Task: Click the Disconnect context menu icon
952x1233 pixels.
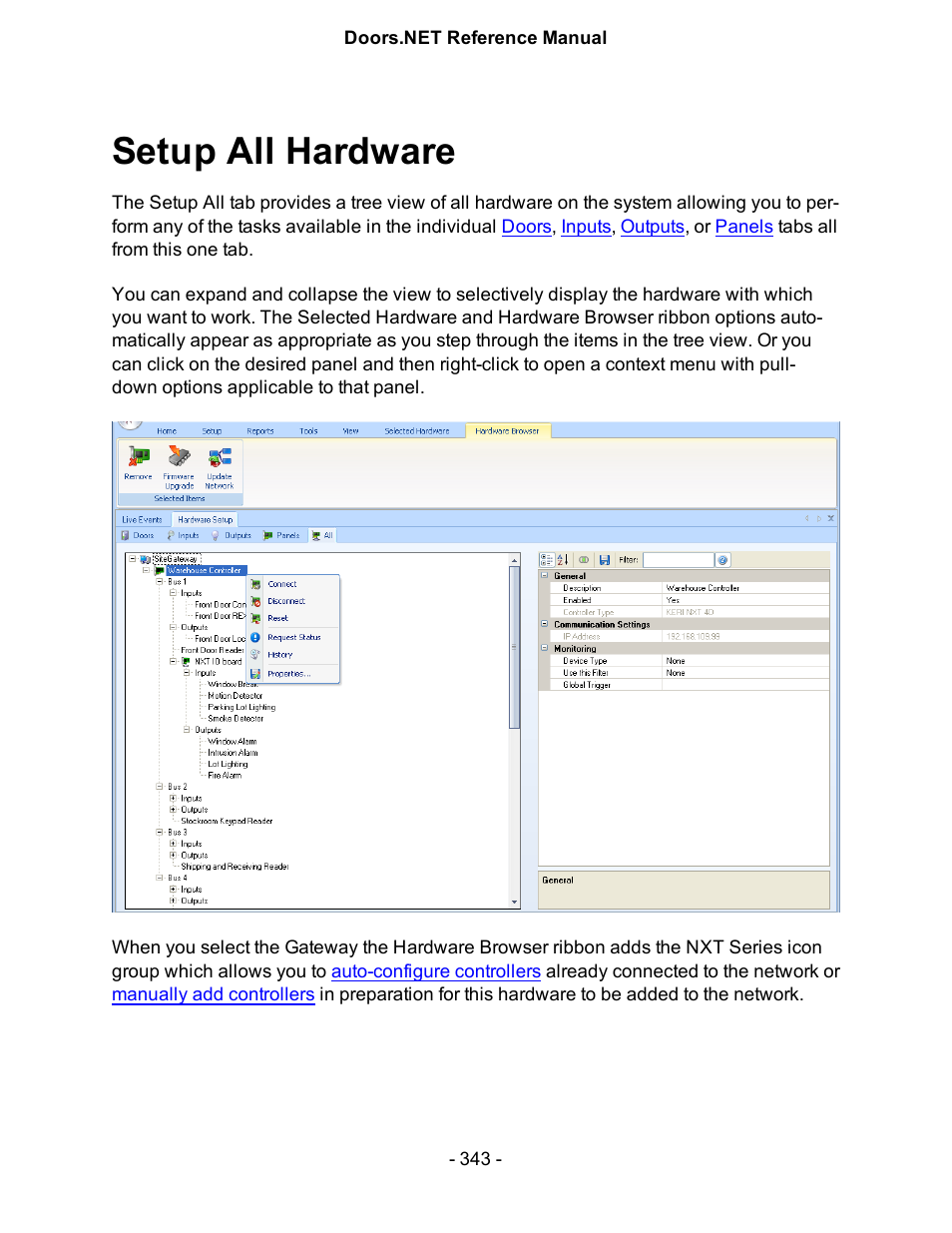Action: [255, 601]
